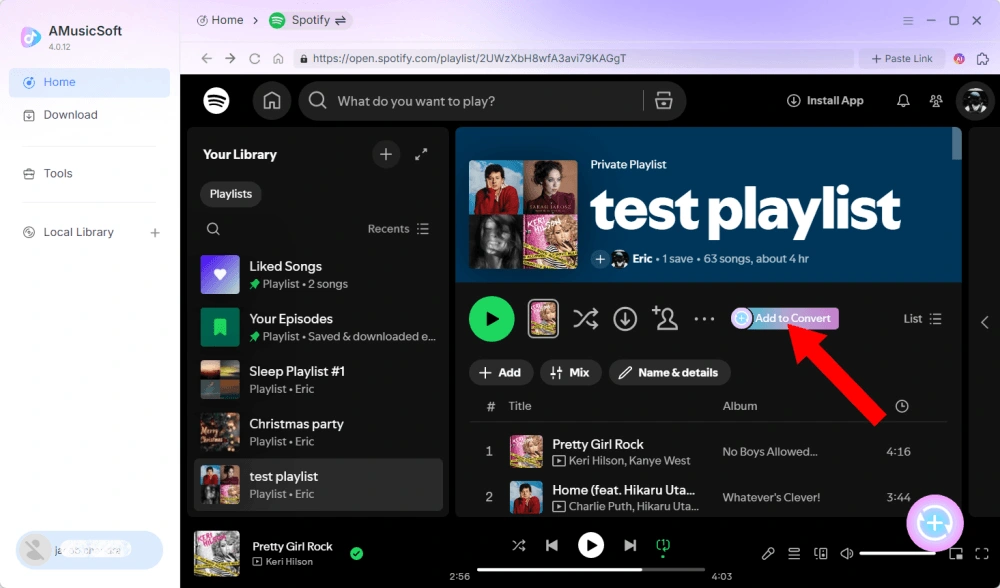Toggle shuffle in the player bar
This screenshot has height=588, width=1000.
518,545
